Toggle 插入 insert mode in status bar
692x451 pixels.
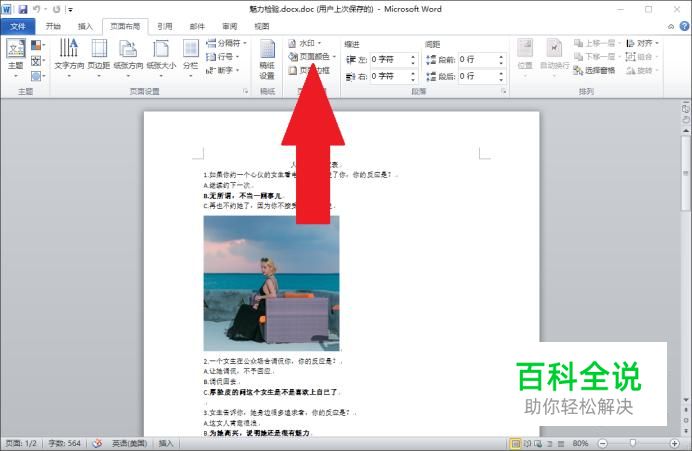(165, 443)
